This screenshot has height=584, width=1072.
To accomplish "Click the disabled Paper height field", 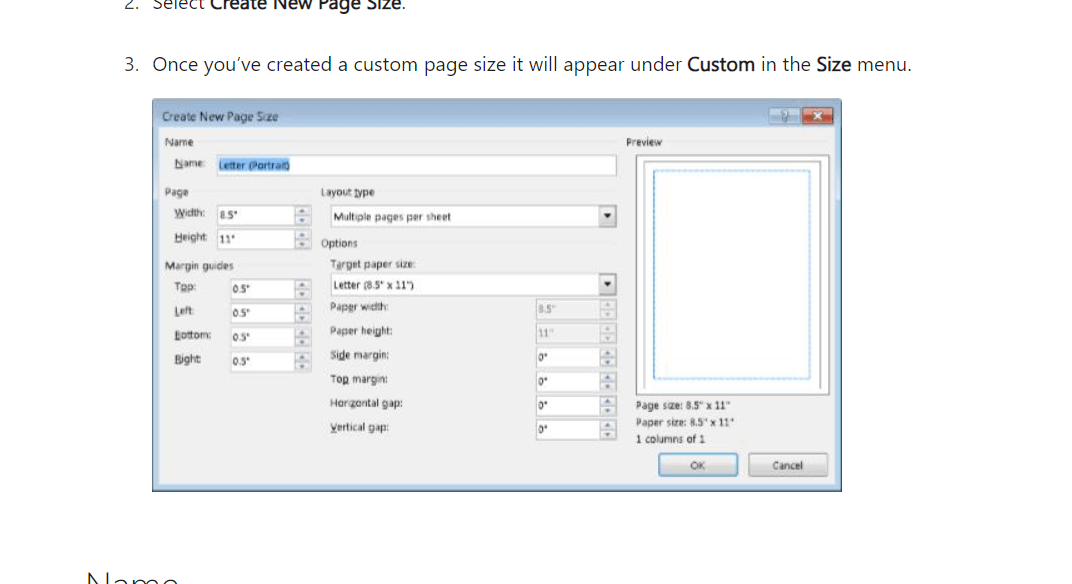I will [x=567, y=333].
